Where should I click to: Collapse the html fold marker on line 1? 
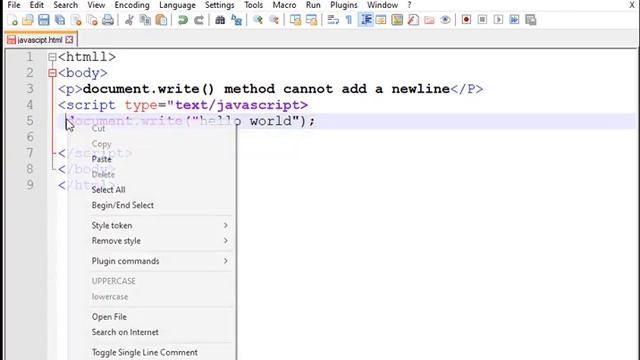coord(52,57)
